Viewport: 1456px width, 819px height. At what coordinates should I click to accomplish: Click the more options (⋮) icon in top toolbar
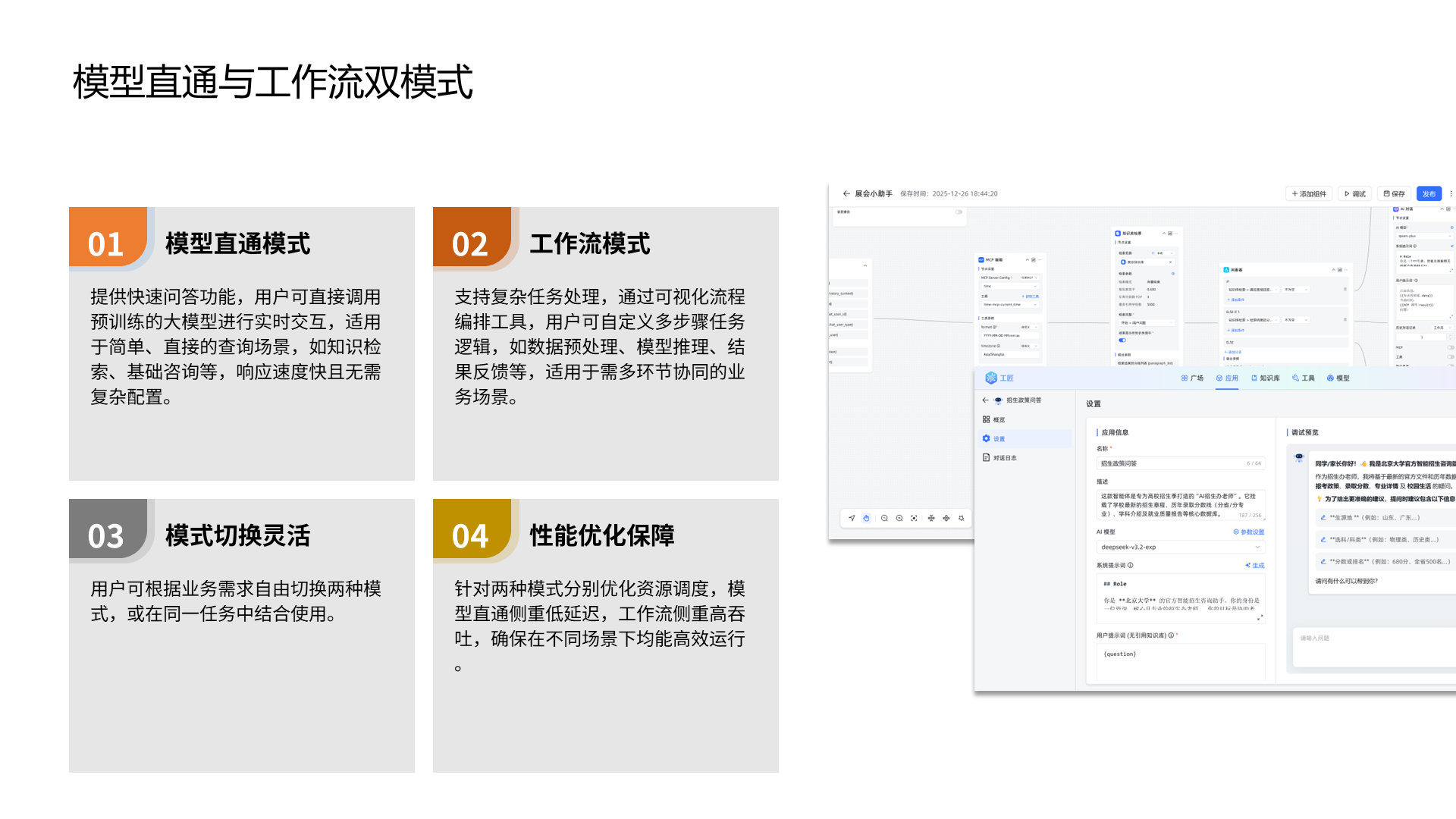pyautogui.click(x=1451, y=194)
